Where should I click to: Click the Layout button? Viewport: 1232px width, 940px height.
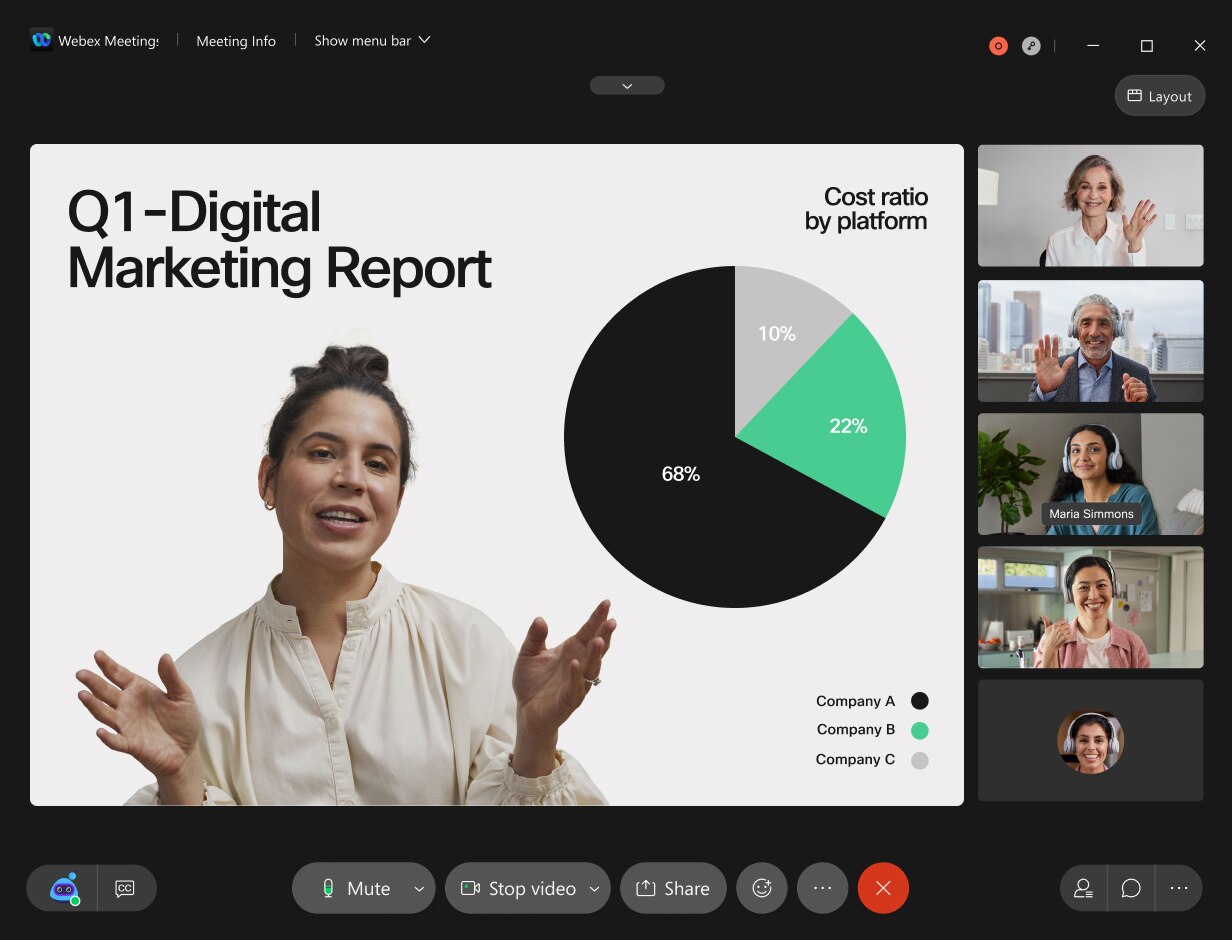coord(1159,95)
